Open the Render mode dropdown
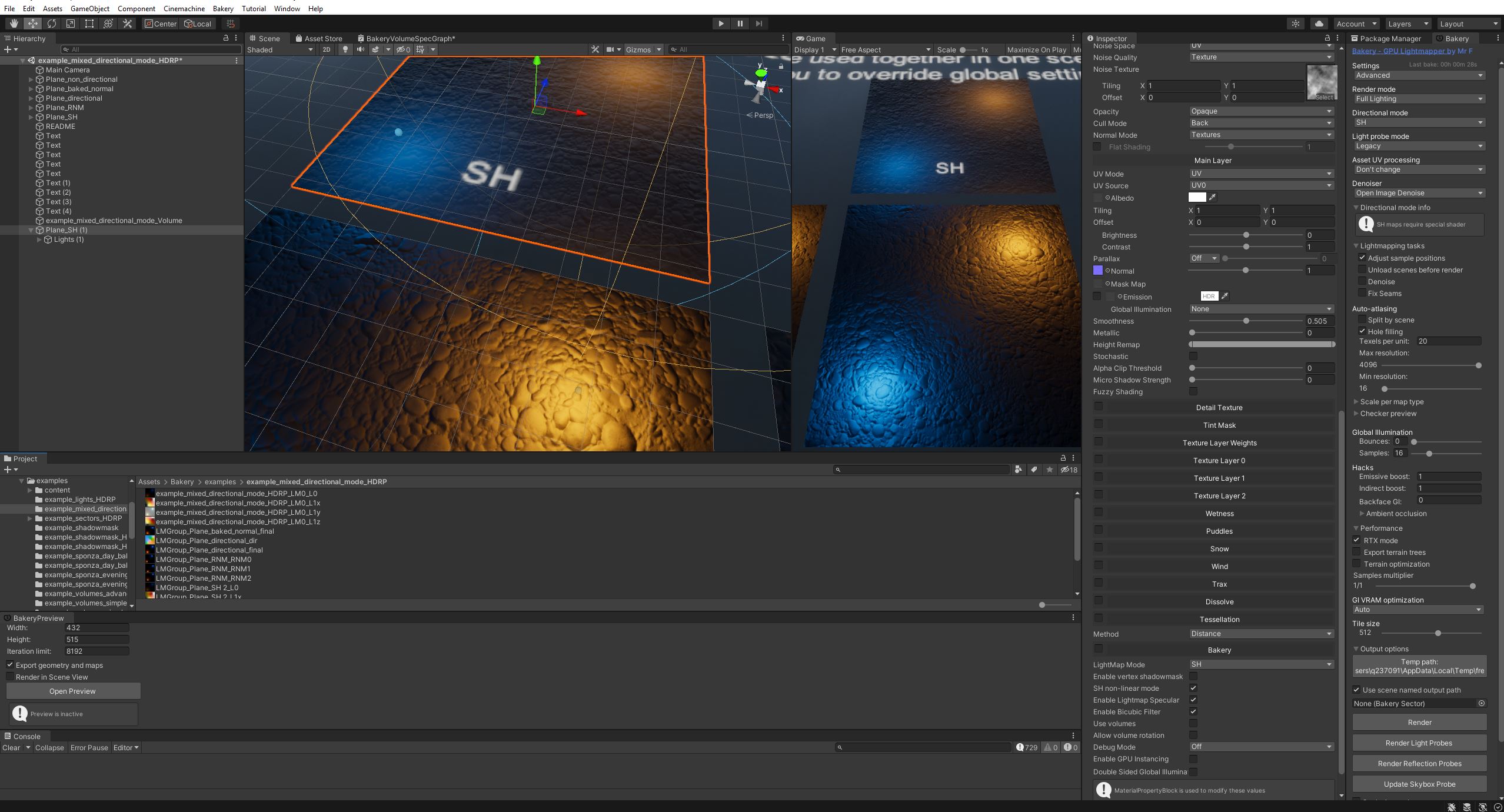This screenshot has height=812, width=1504. click(x=1418, y=98)
